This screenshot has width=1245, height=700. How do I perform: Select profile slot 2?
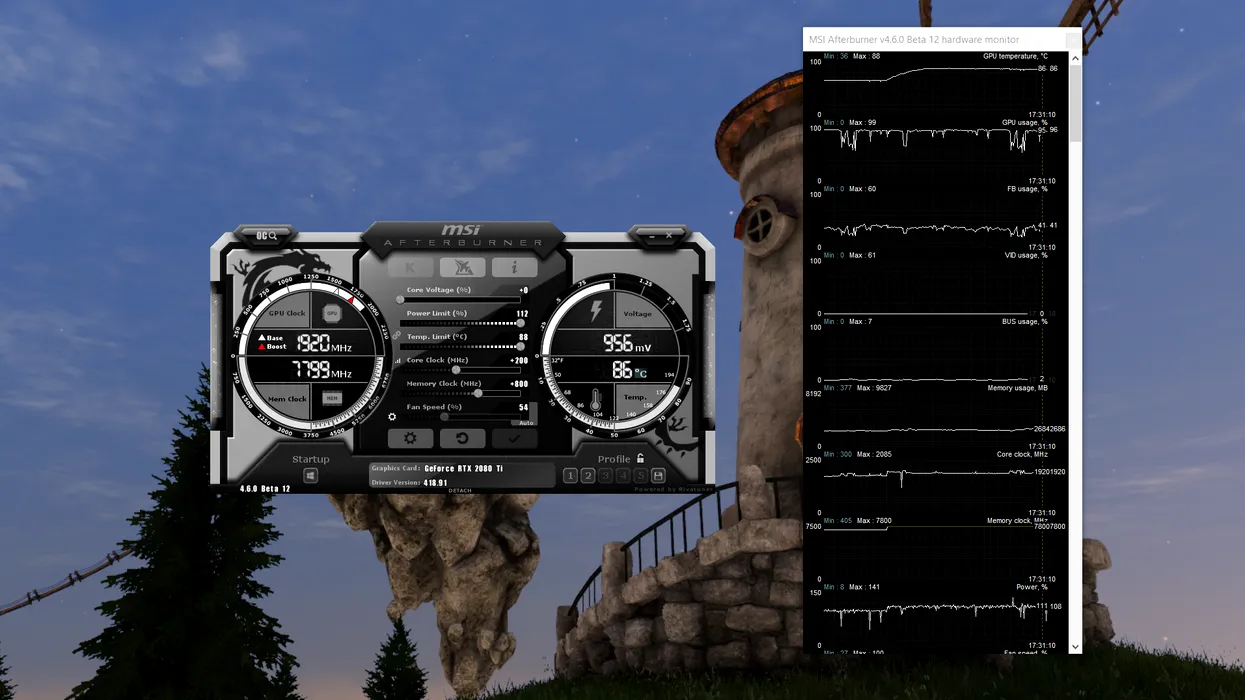(x=588, y=476)
